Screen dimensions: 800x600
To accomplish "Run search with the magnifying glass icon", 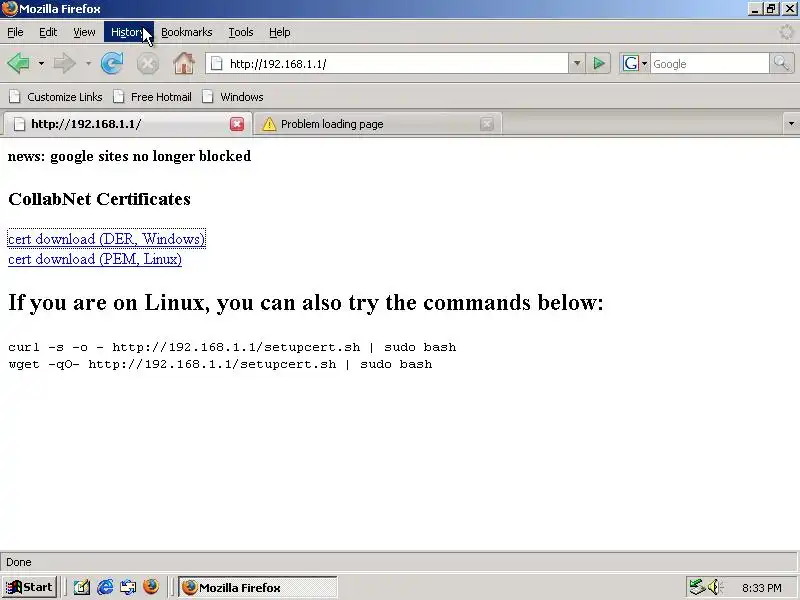I will pos(782,64).
